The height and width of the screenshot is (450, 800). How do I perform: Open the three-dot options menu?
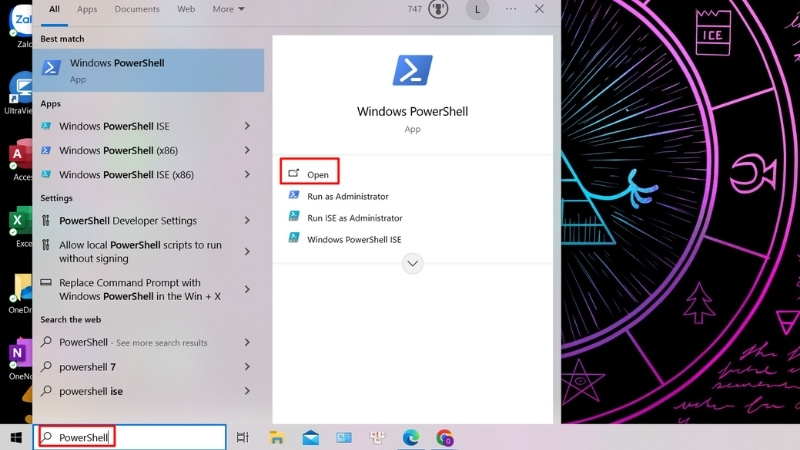click(511, 9)
